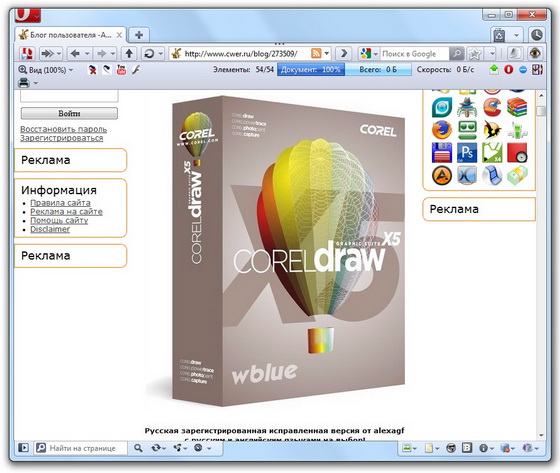Click the 'Всего: 0 Б' progress field

pos(378,70)
